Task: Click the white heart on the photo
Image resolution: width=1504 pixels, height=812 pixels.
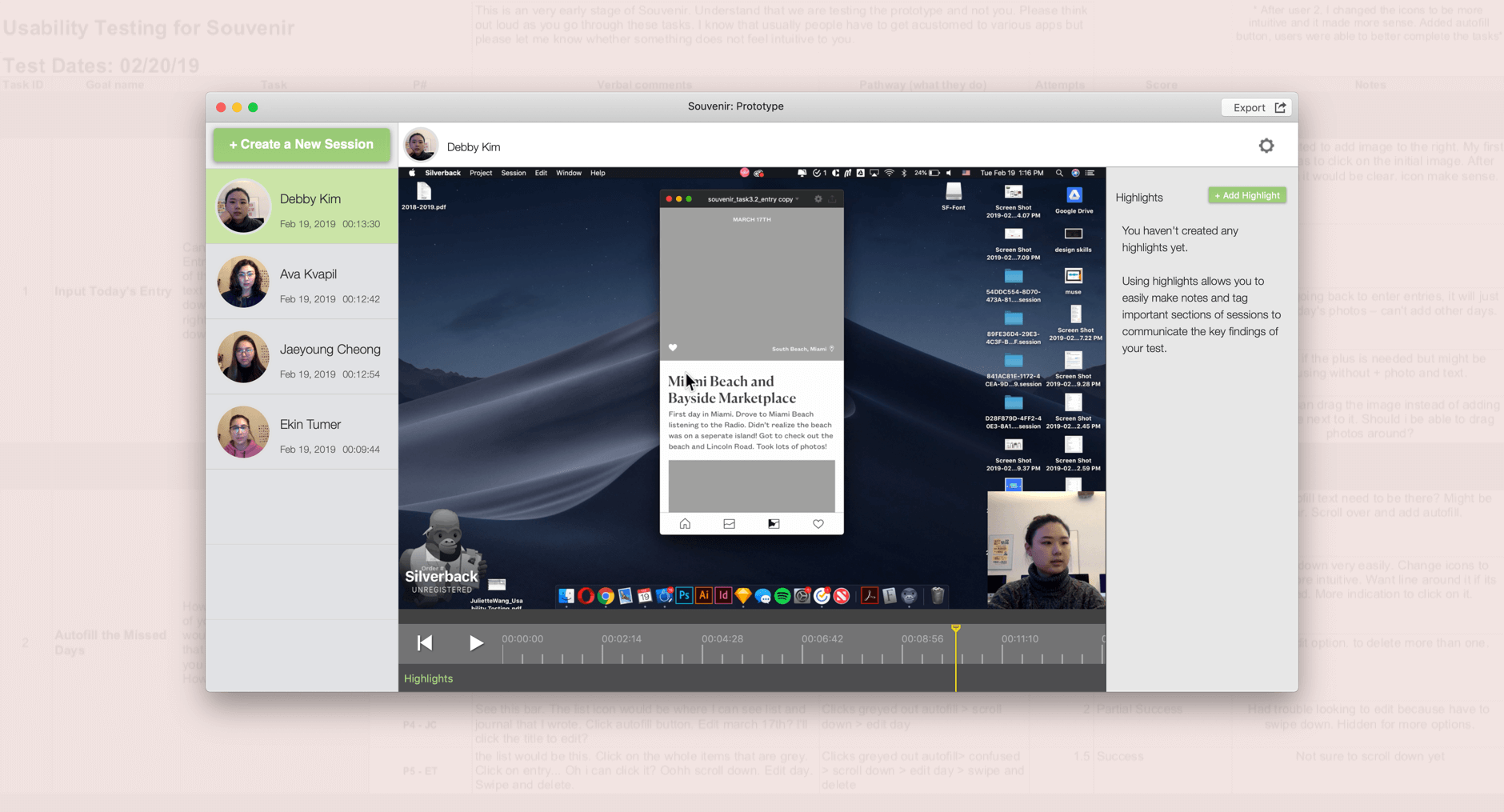Action: click(x=673, y=348)
